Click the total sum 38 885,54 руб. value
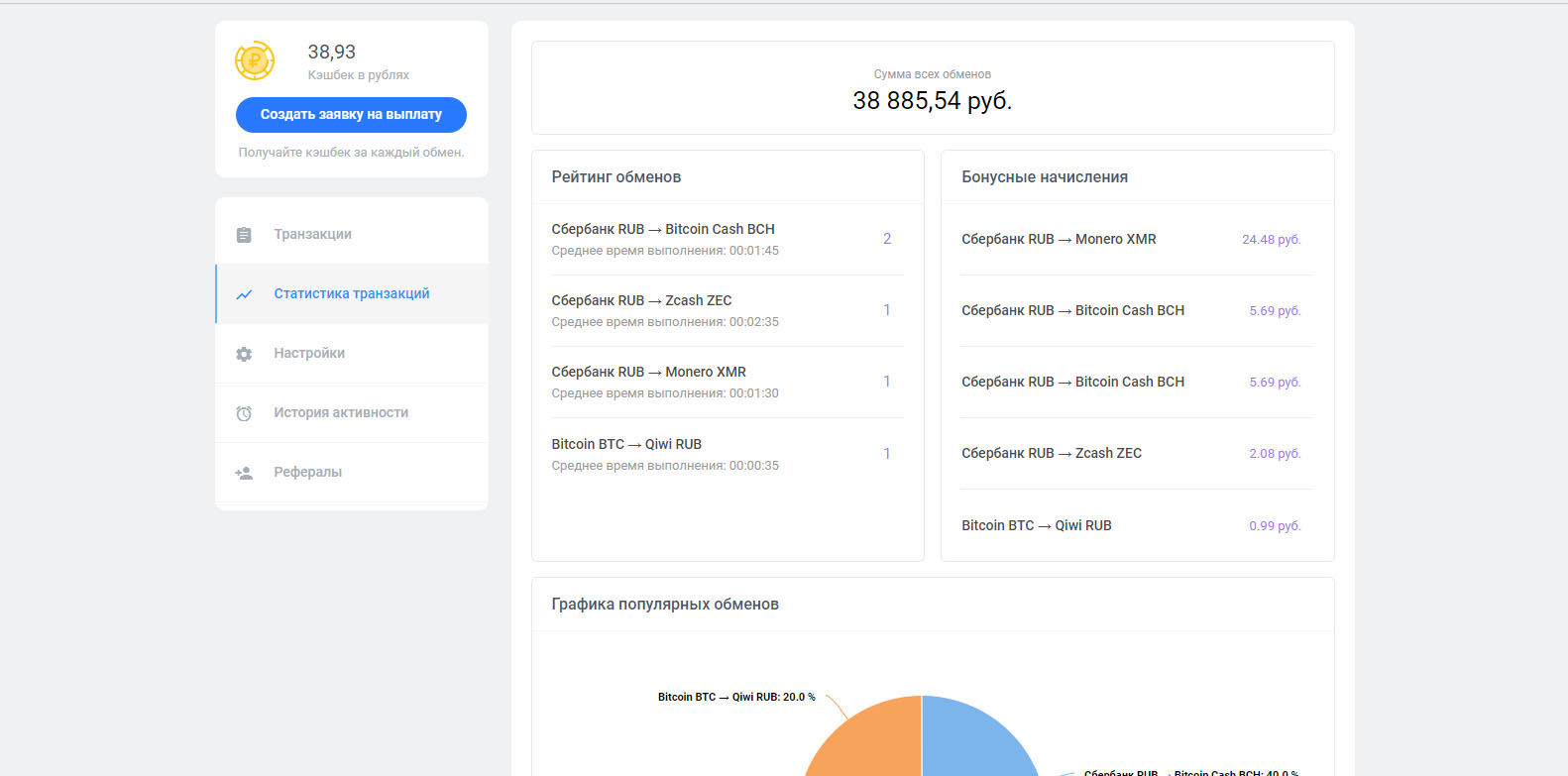Image resolution: width=1568 pixels, height=776 pixels. point(932,101)
